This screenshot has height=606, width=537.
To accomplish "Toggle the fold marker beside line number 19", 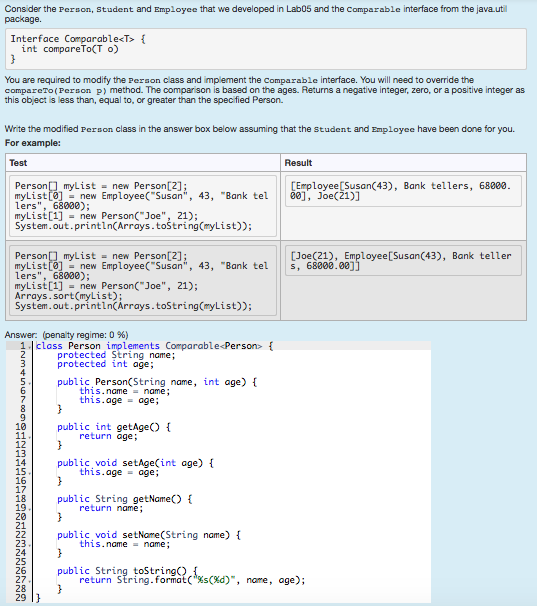I will point(30,509).
